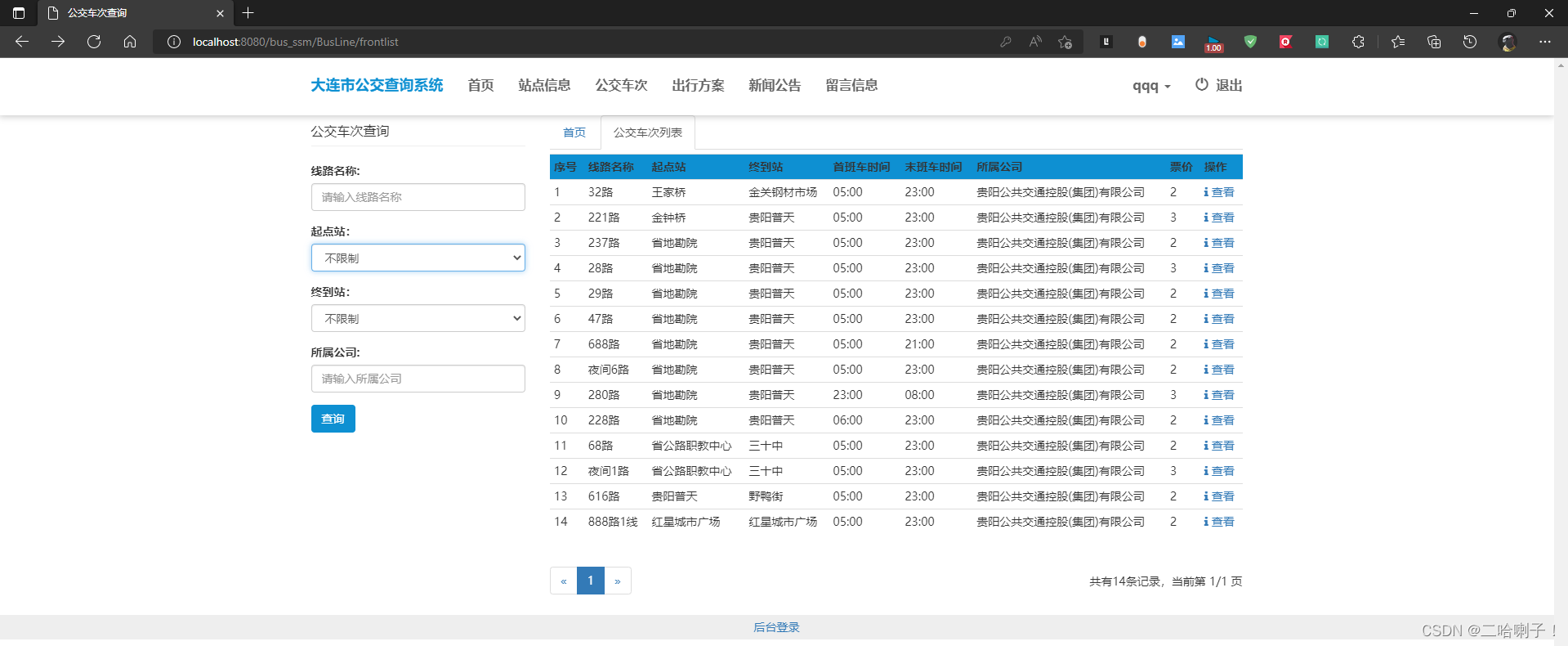The width and height of the screenshot is (1568, 646).
Task: Go back to the previous page
Action: (x=22, y=42)
